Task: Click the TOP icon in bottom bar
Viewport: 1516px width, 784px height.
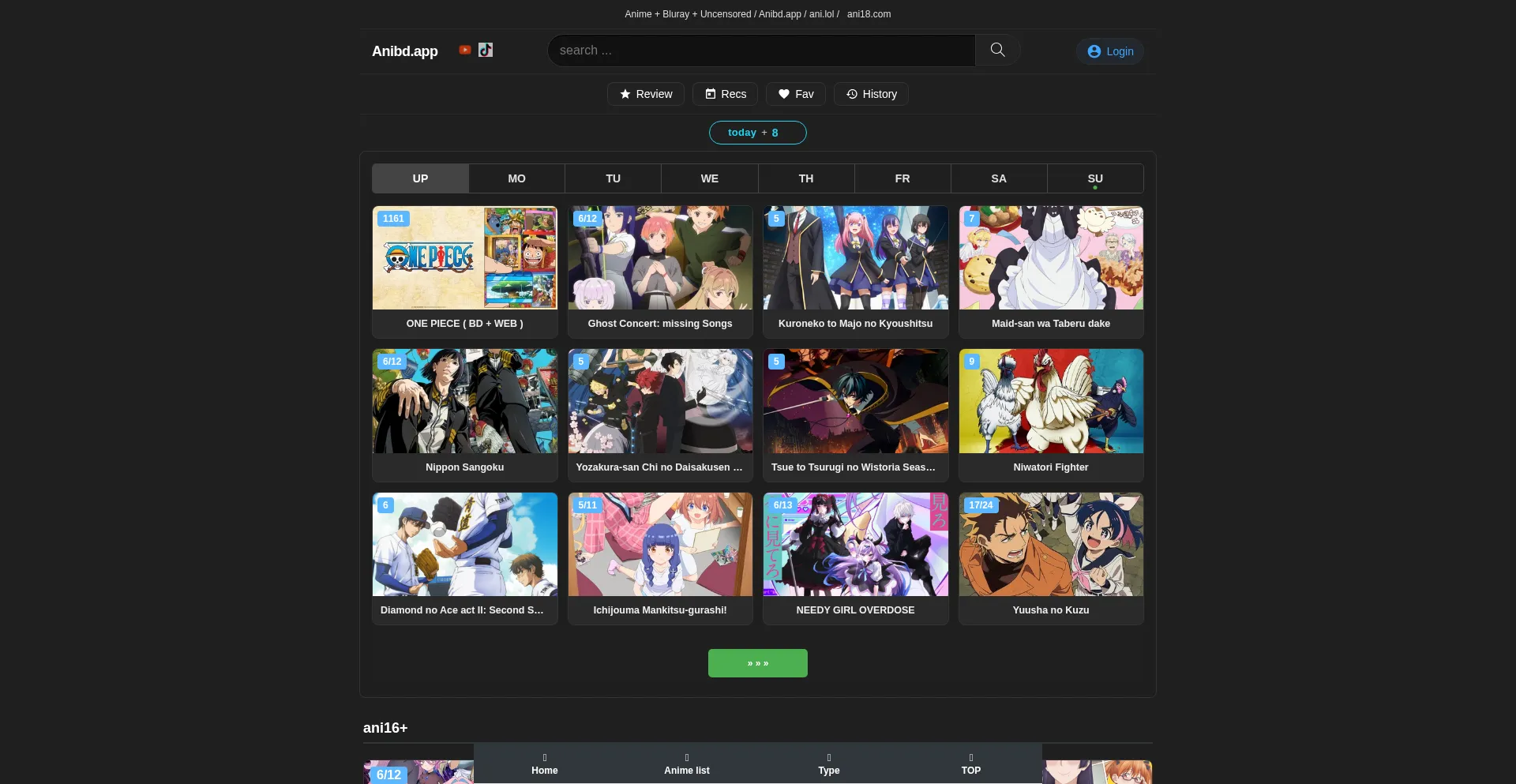Action: tap(971, 758)
